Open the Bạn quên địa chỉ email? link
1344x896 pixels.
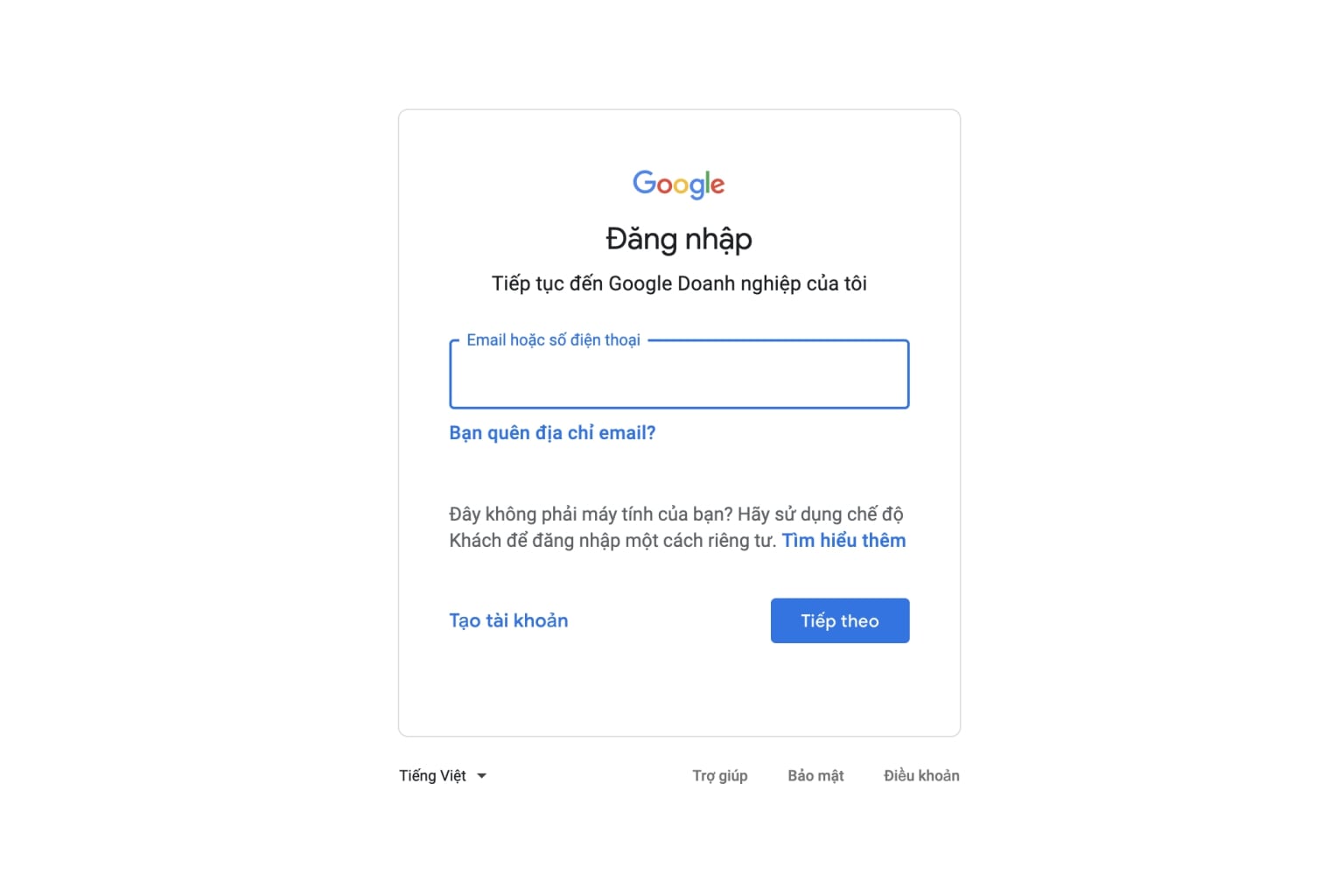pyautogui.click(x=552, y=433)
